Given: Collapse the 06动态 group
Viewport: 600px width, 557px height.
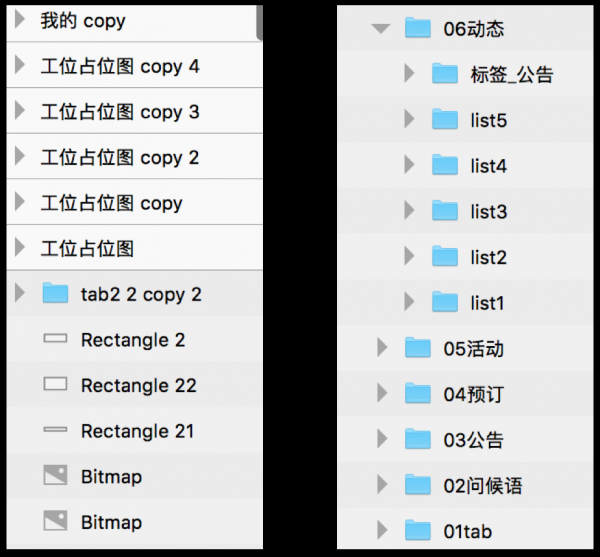Looking at the screenshot, I should (x=380, y=28).
